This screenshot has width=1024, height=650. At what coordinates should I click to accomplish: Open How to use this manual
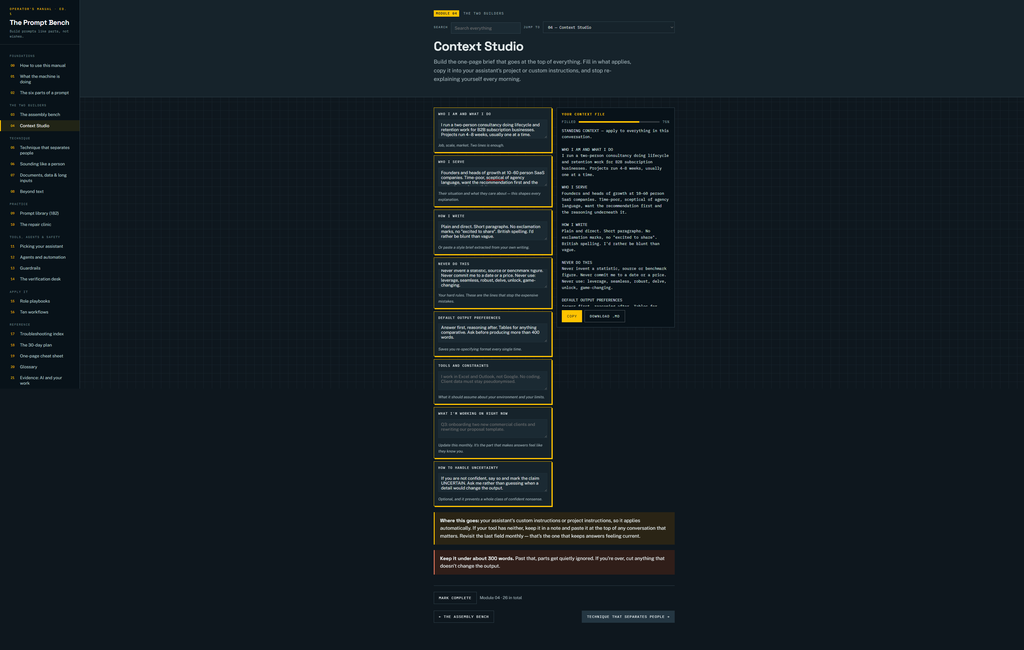pos(42,65)
